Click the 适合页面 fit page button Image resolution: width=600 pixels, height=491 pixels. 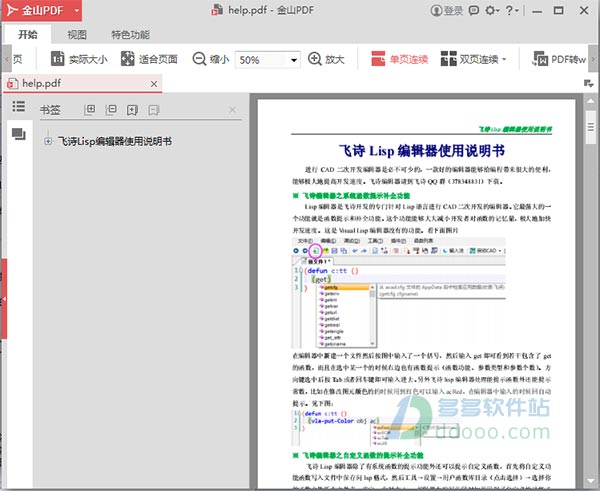coord(149,59)
